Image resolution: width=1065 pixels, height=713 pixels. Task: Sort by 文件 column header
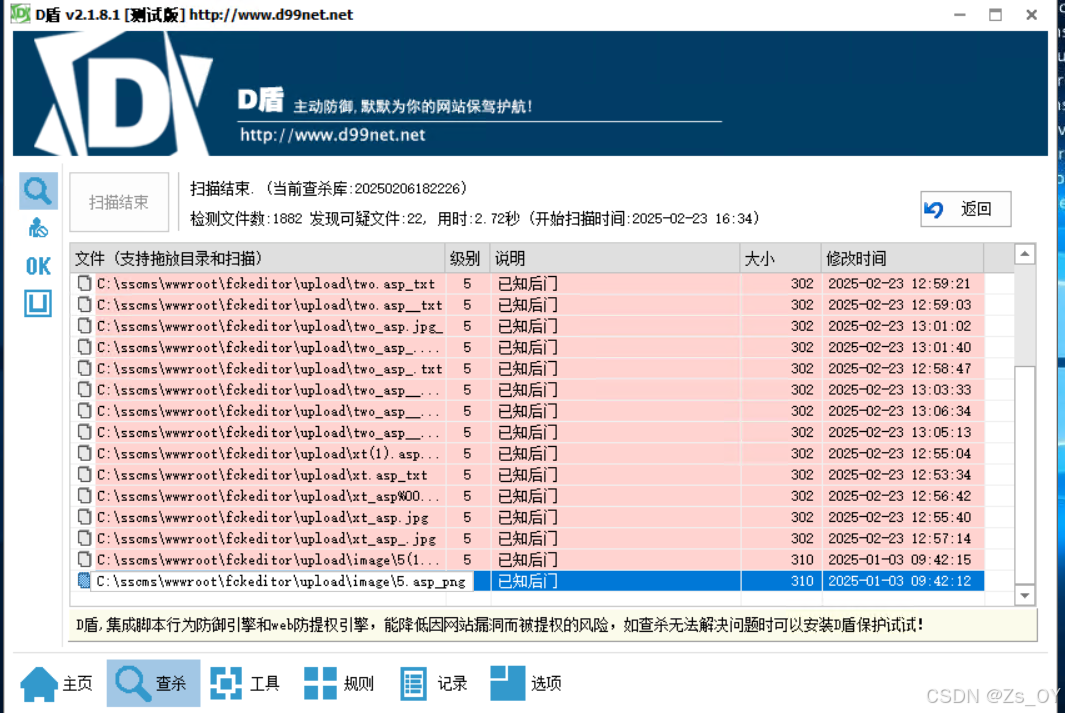[257, 259]
